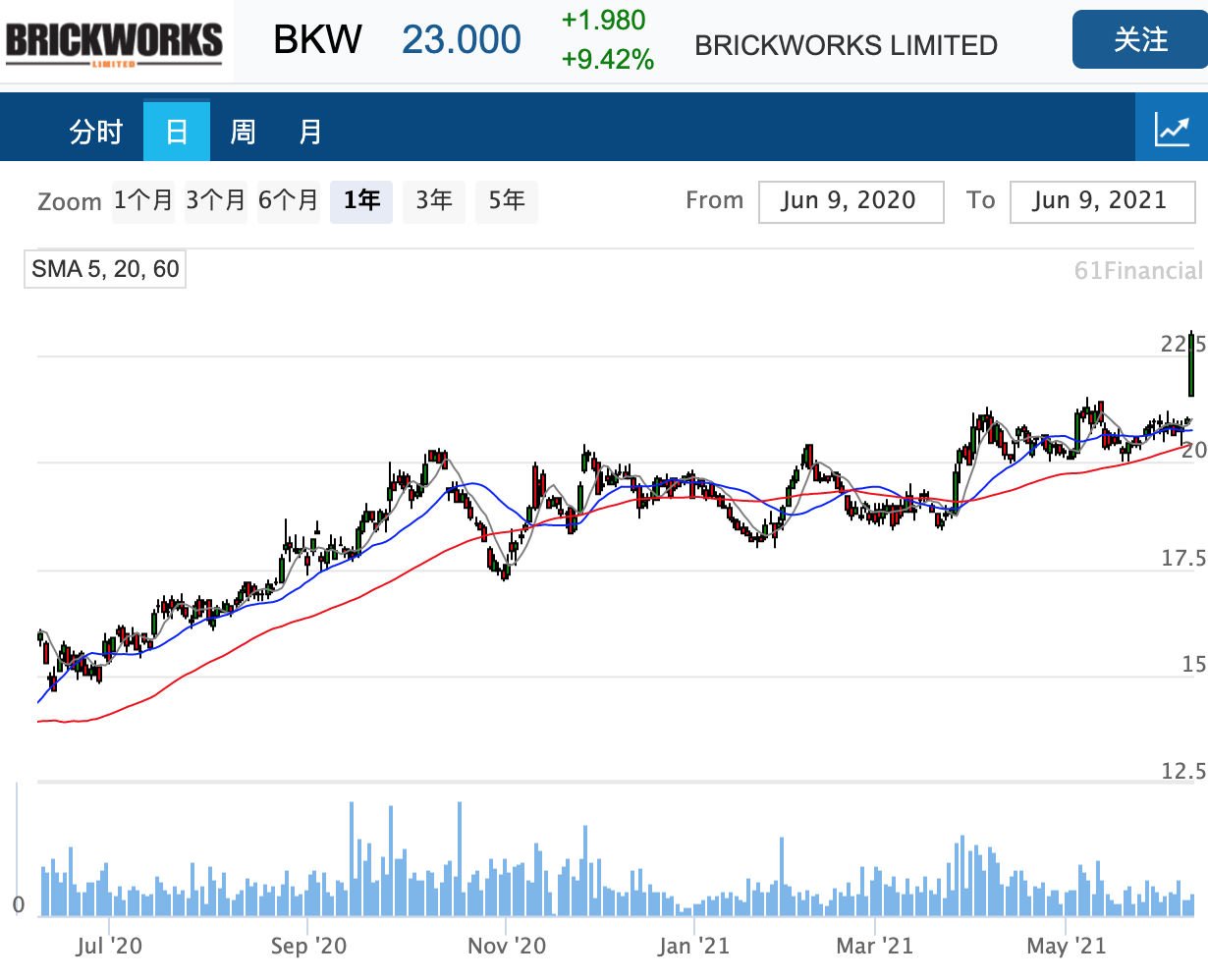The width and height of the screenshot is (1208, 980).
Task: Select the 1年 zoom range
Action: pos(361,200)
